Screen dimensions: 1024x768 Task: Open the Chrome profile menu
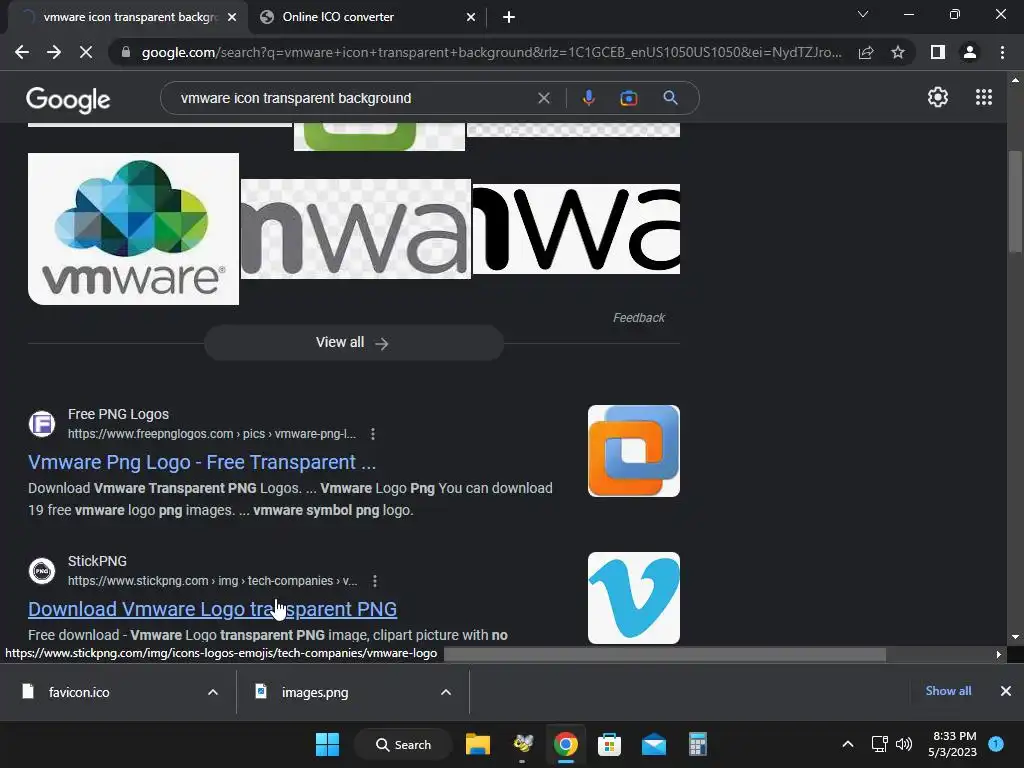[970, 52]
